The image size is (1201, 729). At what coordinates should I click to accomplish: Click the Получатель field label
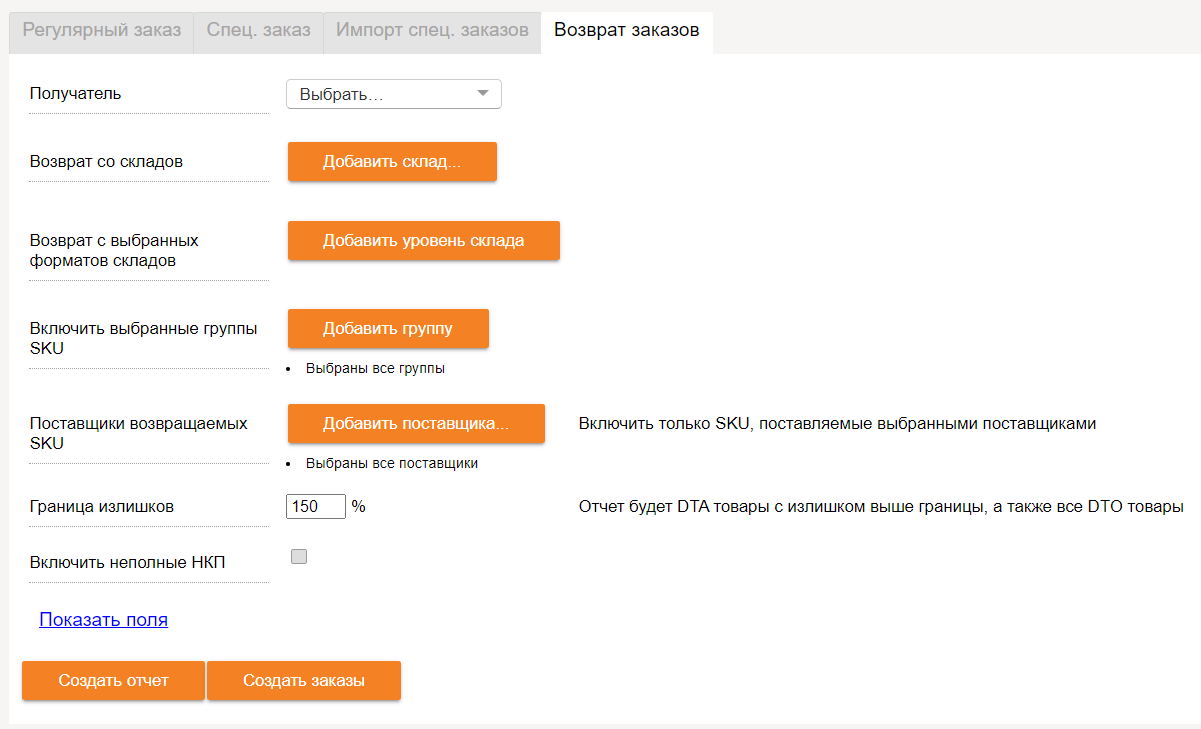76,94
